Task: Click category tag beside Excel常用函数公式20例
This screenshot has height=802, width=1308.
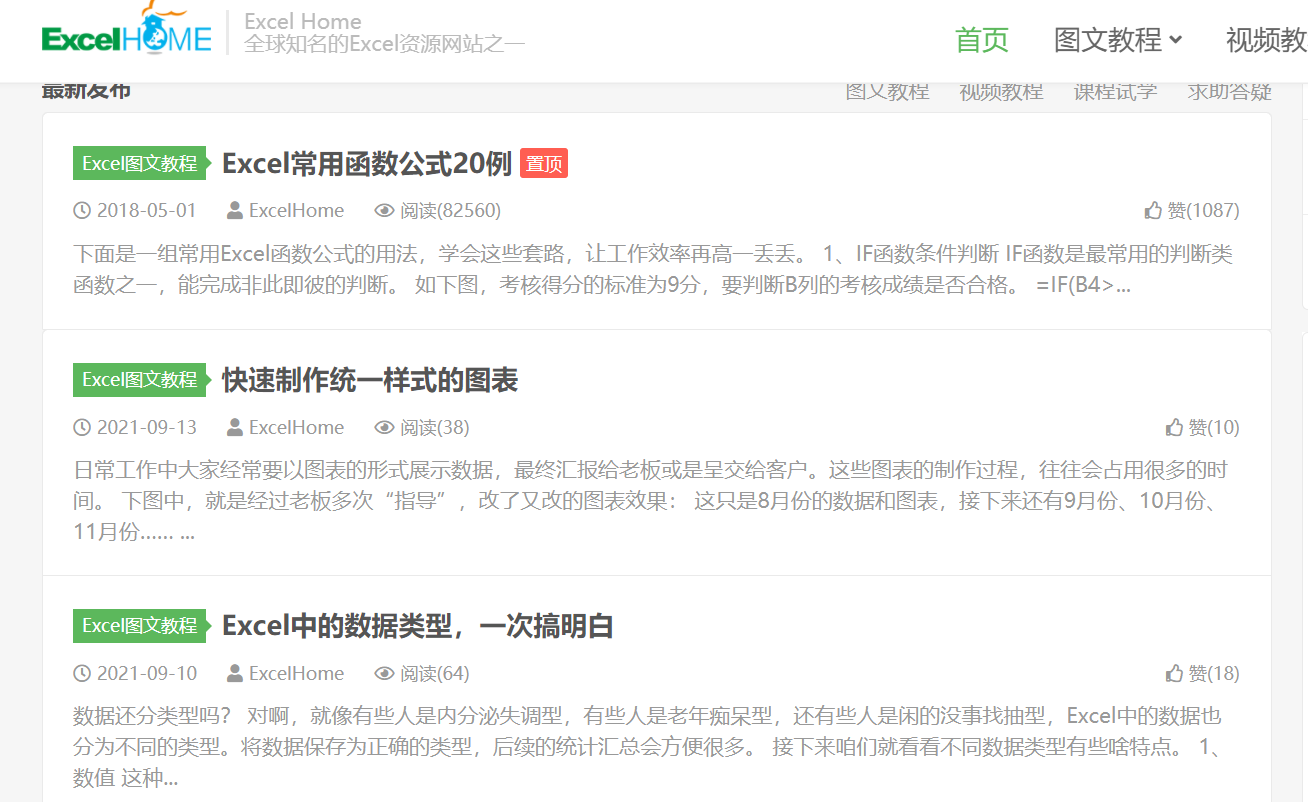Action: pyautogui.click(x=140, y=164)
